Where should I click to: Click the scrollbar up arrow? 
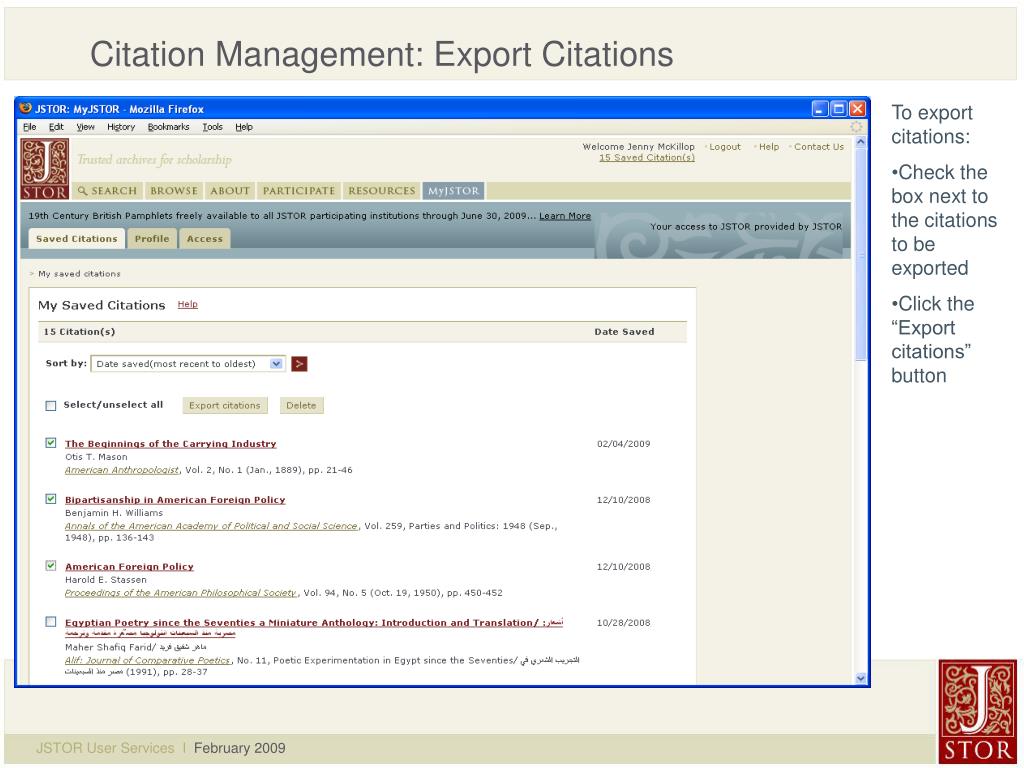tap(860, 142)
